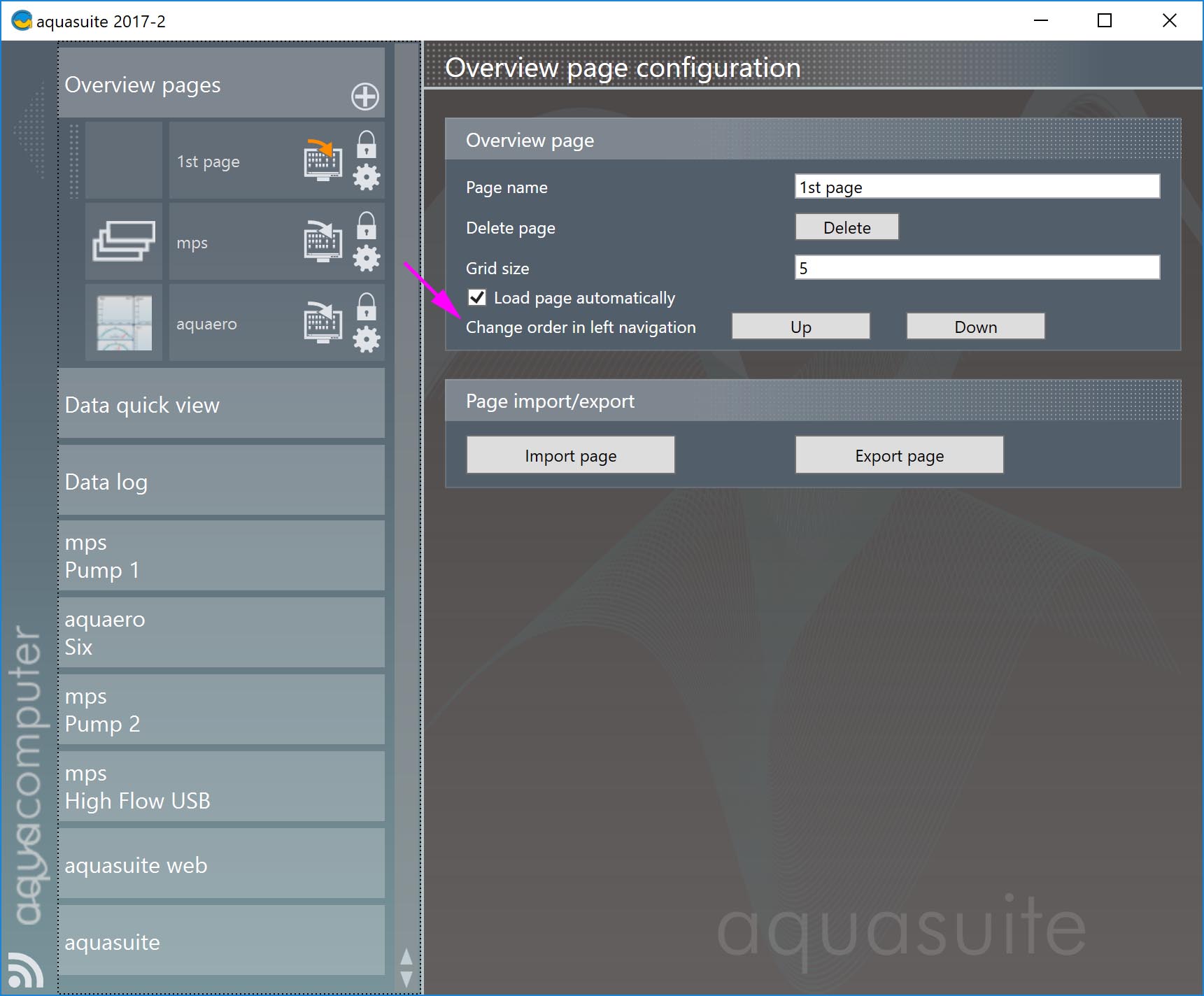Expand the aquasuite section in sidebar

222,940
